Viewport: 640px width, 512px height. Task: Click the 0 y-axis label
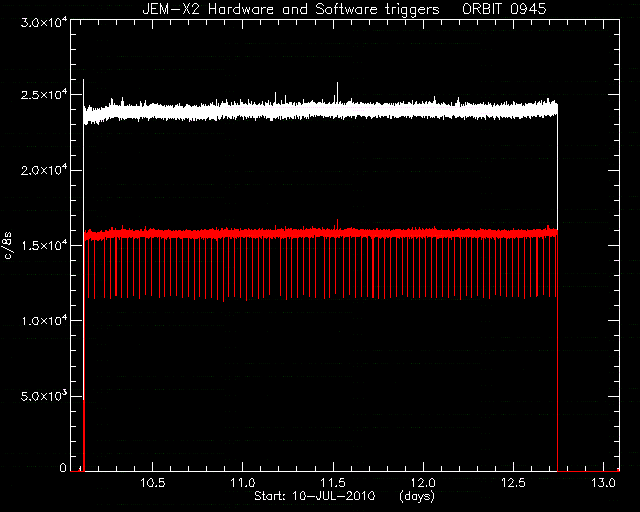[x=63, y=467]
